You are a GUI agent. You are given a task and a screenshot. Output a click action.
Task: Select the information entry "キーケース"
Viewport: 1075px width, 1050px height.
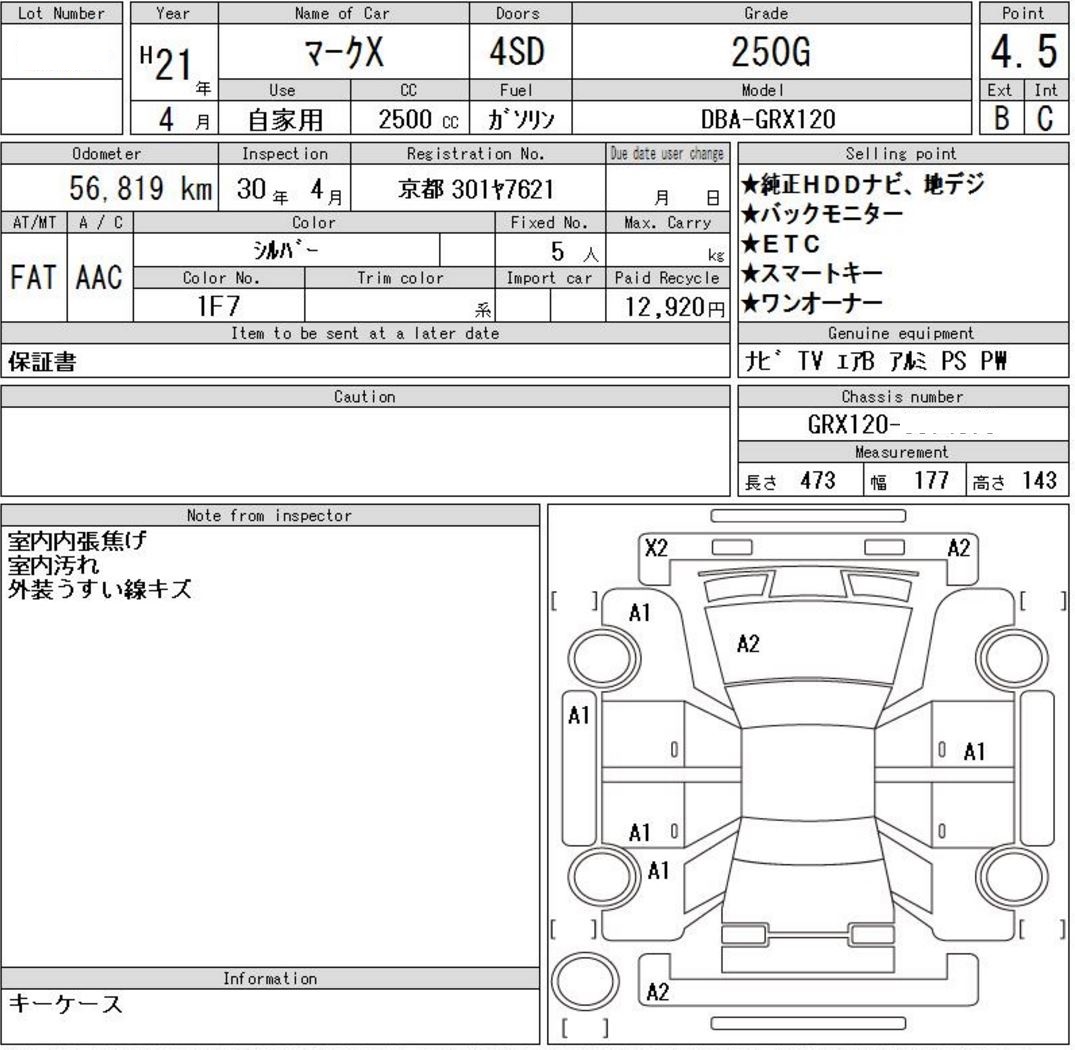pos(65,1004)
